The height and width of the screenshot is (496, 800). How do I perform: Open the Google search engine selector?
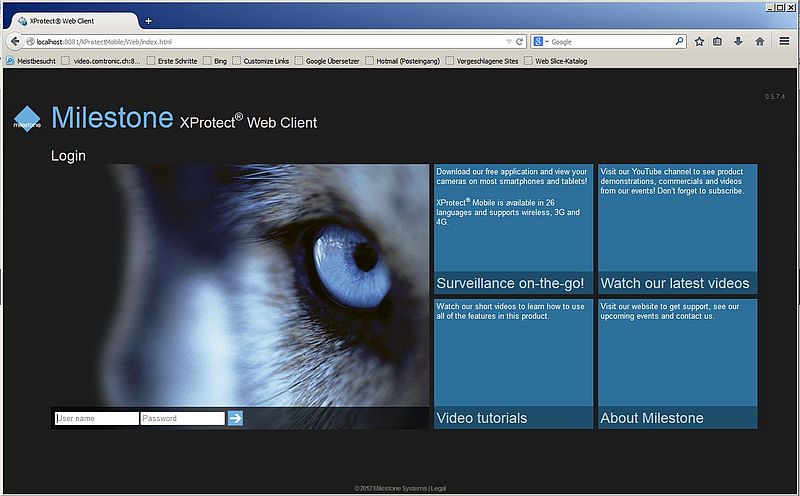[541, 42]
